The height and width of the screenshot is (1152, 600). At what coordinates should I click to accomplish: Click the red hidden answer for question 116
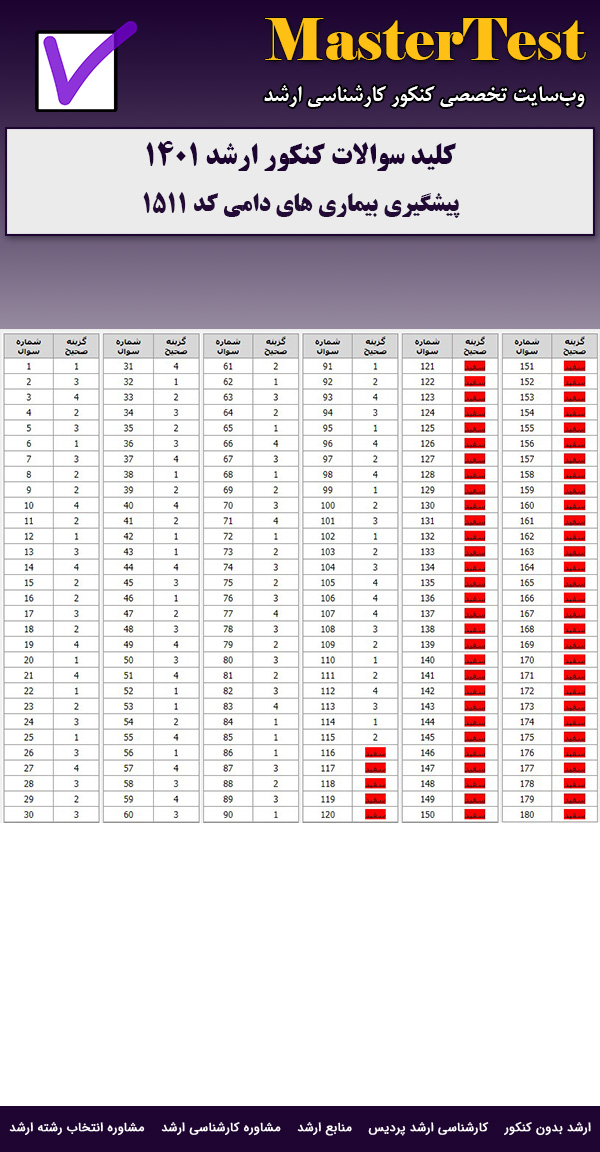click(x=376, y=754)
